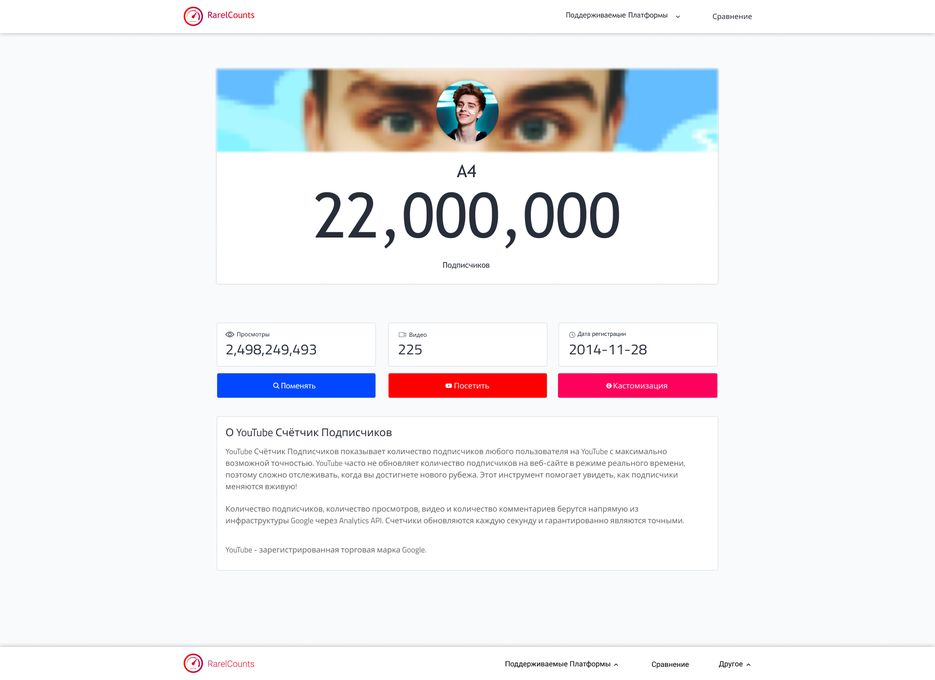Click the clock icon beside Дата регистрации
The width and height of the screenshot is (935, 680).
tap(572, 335)
